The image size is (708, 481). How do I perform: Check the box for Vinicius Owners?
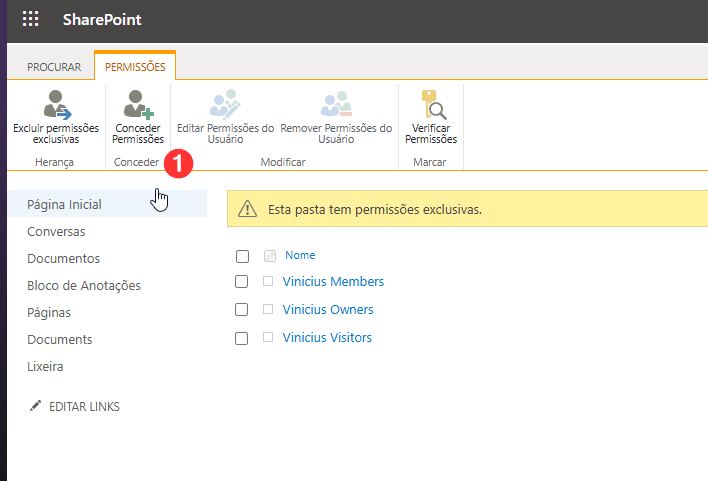click(242, 310)
